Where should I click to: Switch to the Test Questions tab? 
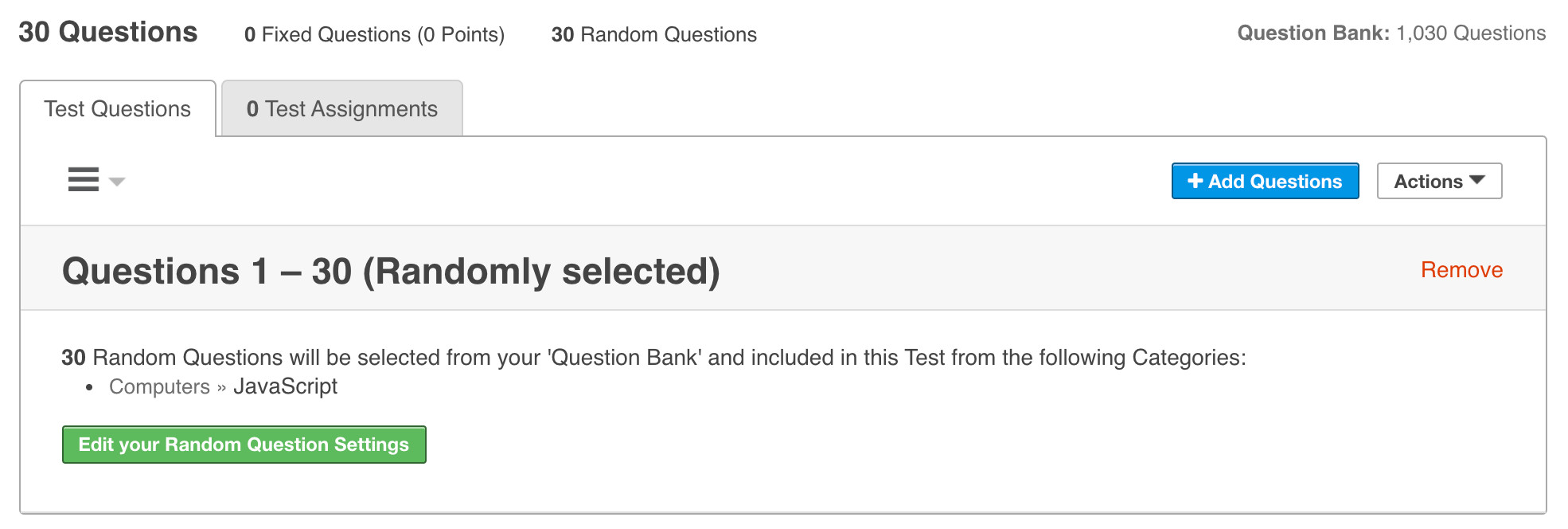(118, 109)
